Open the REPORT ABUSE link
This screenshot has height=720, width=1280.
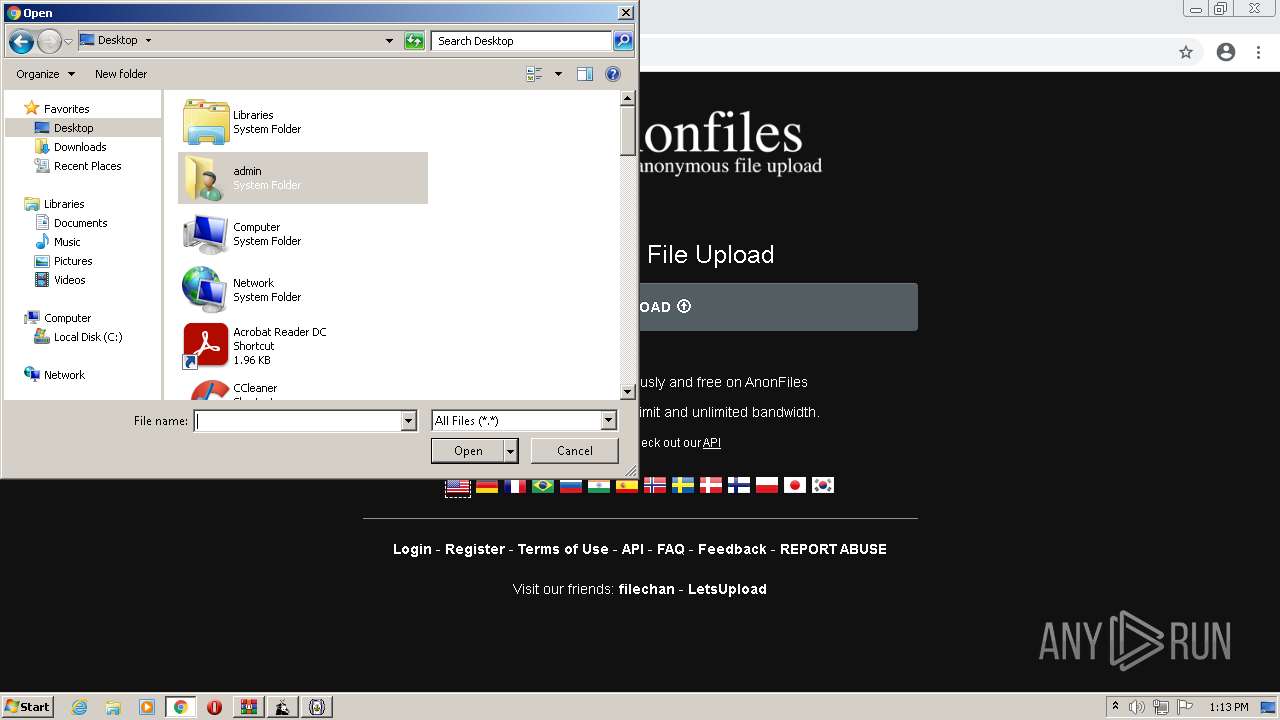pos(833,549)
